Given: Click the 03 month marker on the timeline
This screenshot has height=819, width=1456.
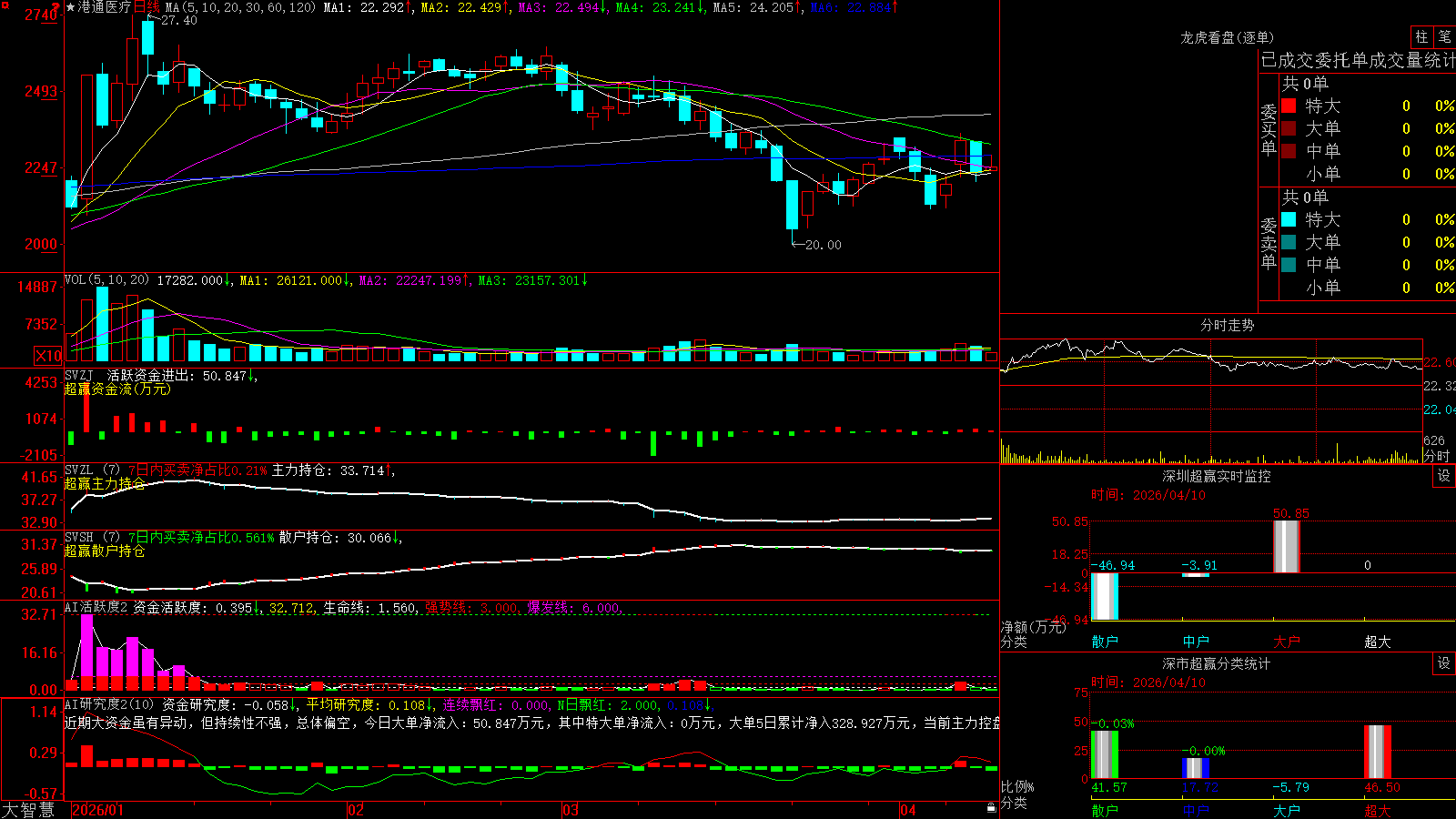Looking at the screenshot, I should [x=571, y=810].
